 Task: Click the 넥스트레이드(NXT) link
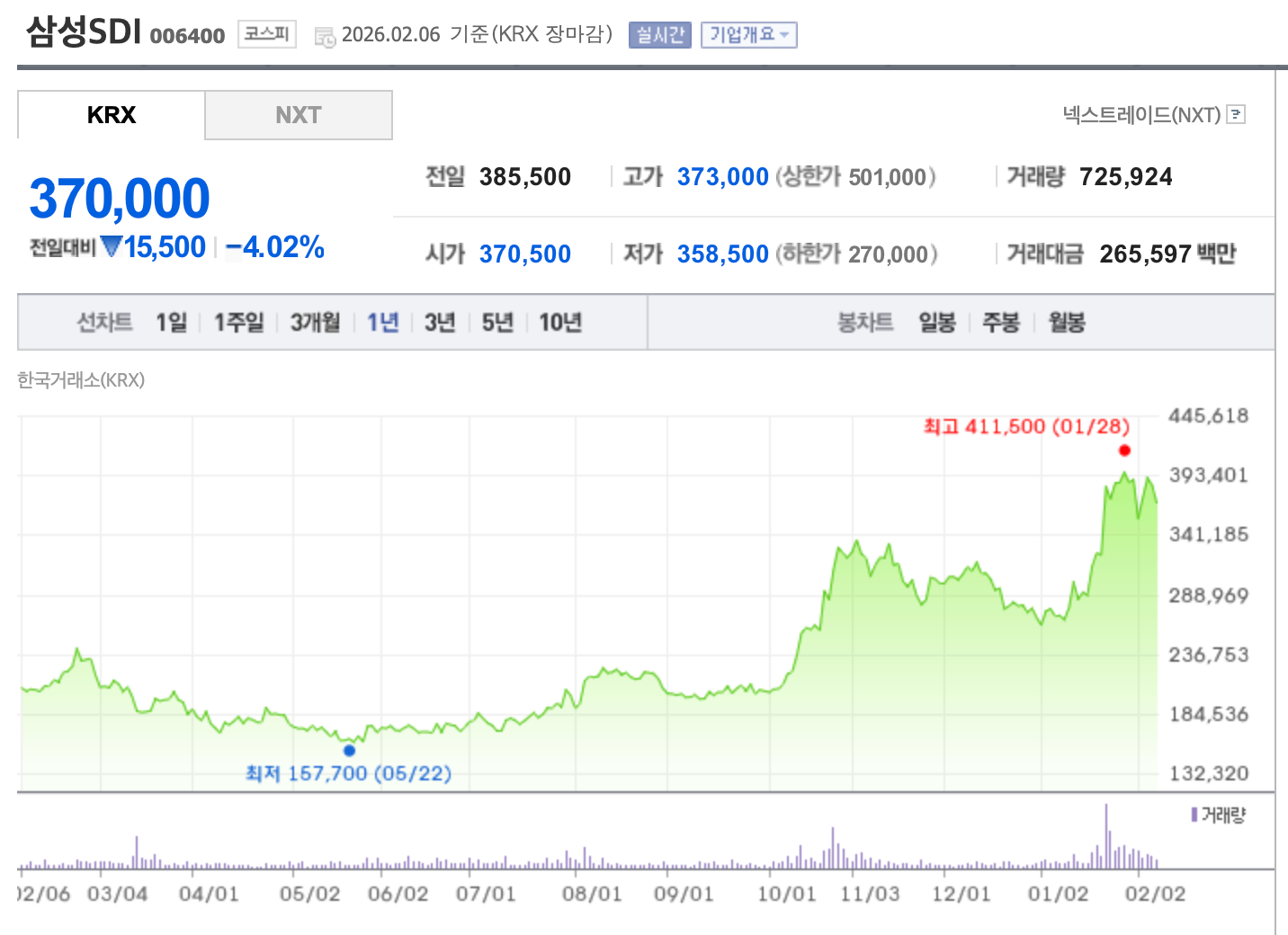tap(1142, 114)
